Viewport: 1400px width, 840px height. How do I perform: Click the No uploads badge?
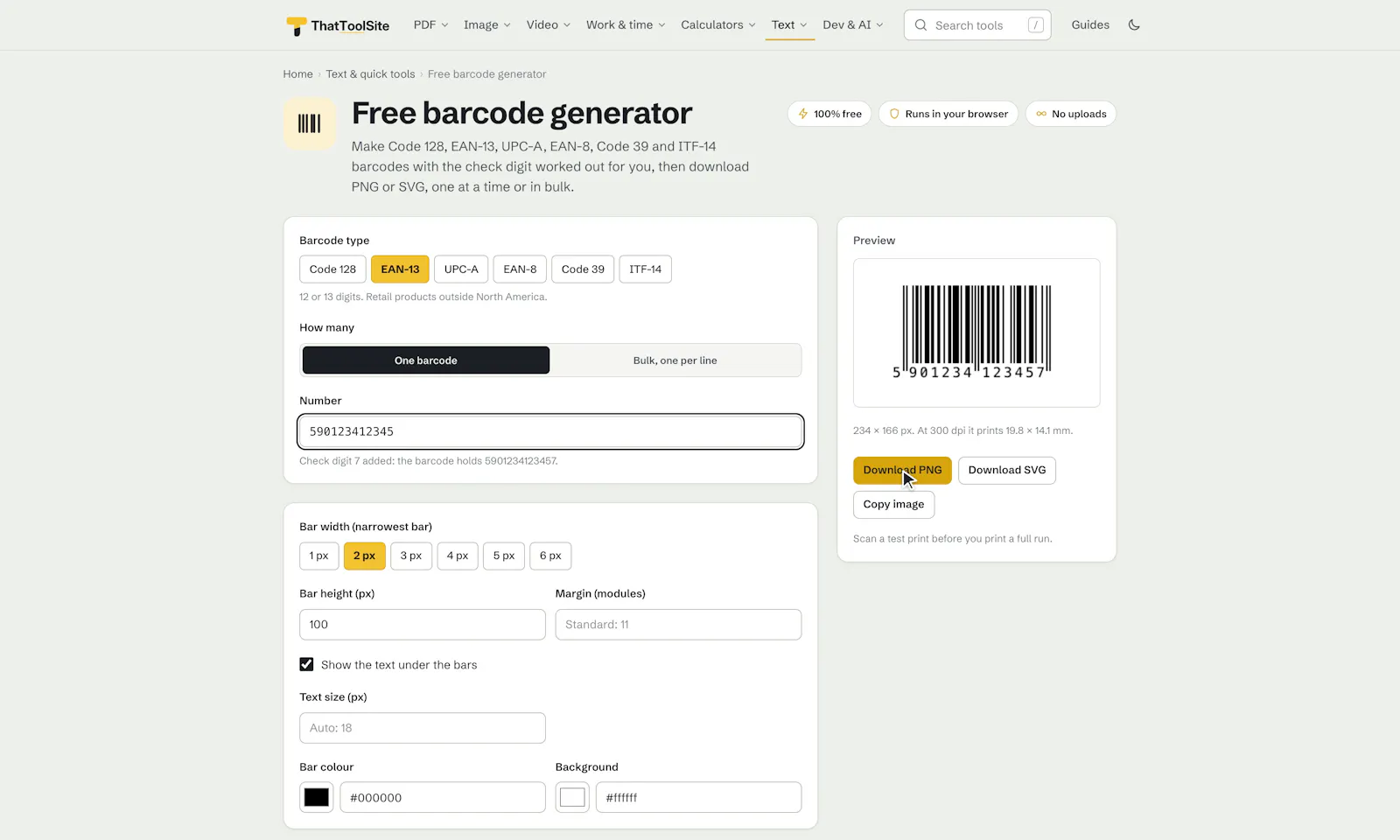[x=1071, y=114]
